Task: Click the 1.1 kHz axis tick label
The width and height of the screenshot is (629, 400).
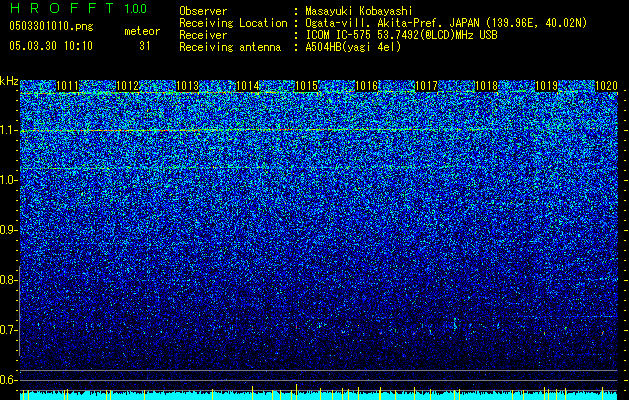Action: (x=8, y=130)
